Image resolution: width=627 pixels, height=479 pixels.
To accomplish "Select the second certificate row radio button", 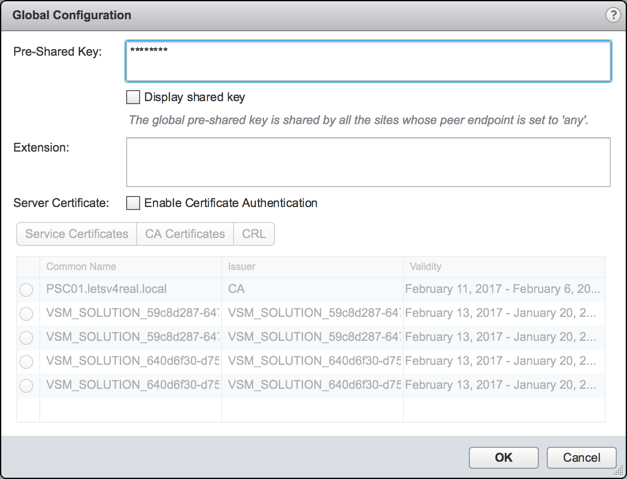I will click(26, 314).
